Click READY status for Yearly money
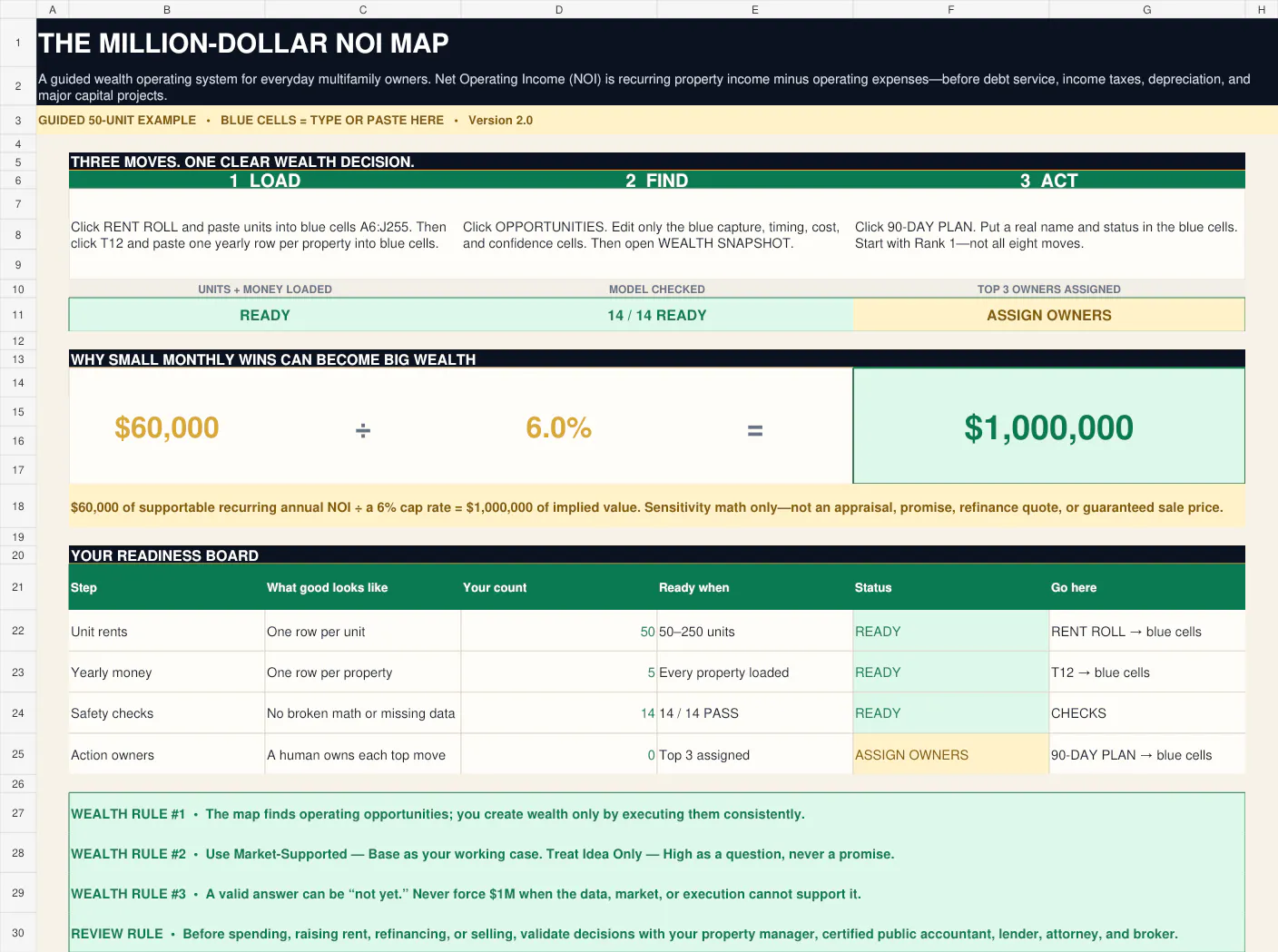Screen dimensions: 1278x952 click(951, 672)
